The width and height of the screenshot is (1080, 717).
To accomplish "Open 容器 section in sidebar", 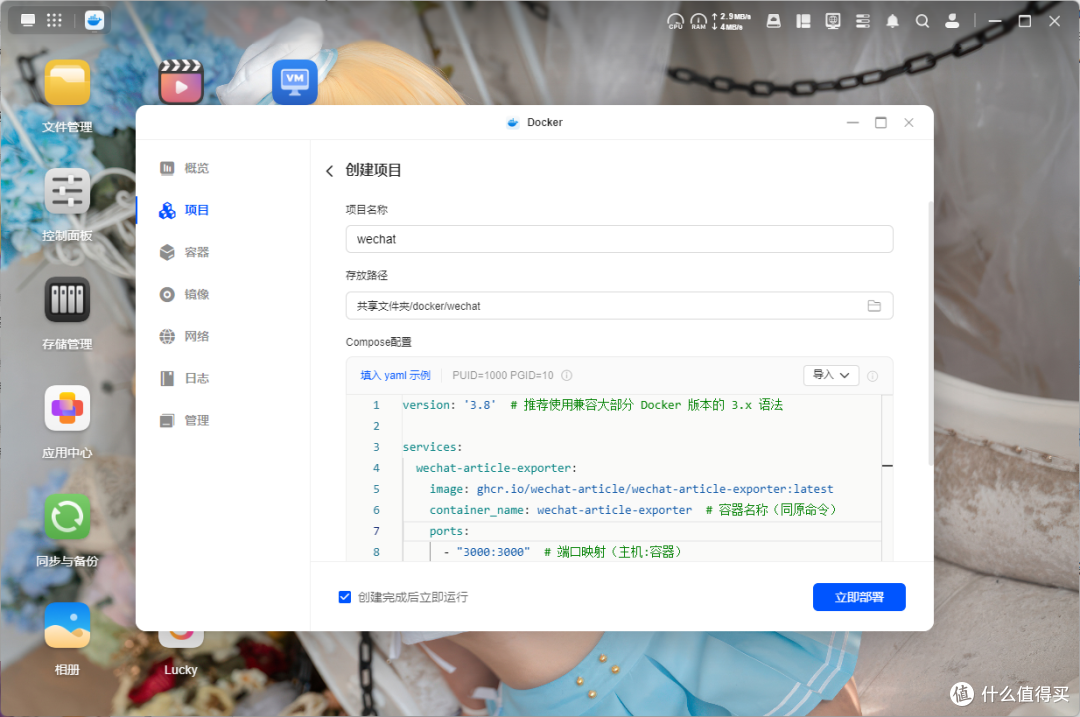I will pyautogui.click(x=185, y=252).
